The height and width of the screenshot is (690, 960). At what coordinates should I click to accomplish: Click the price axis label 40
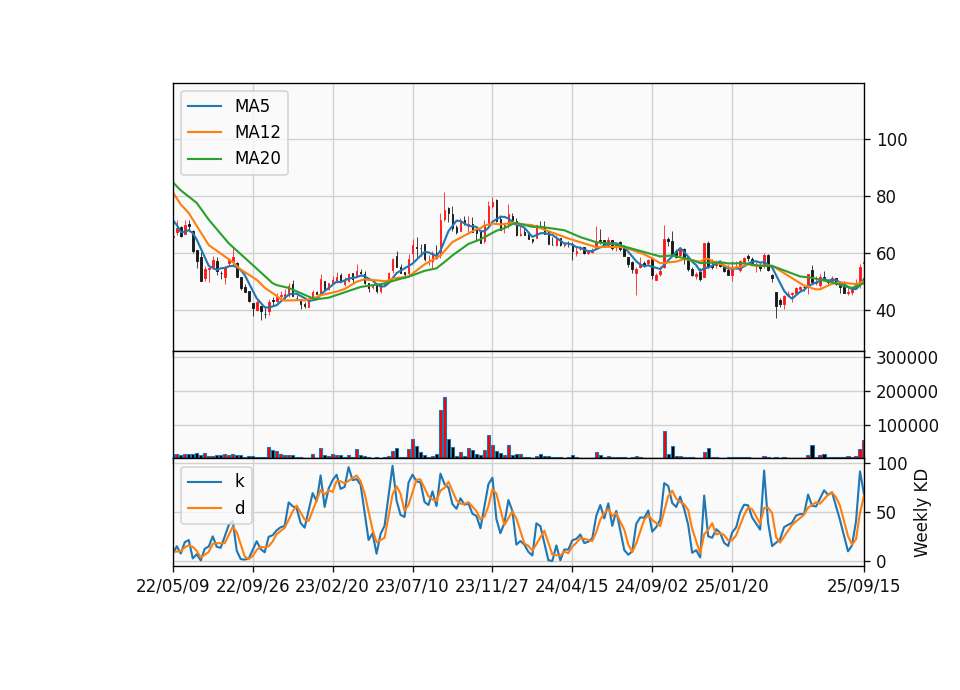click(x=887, y=311)
